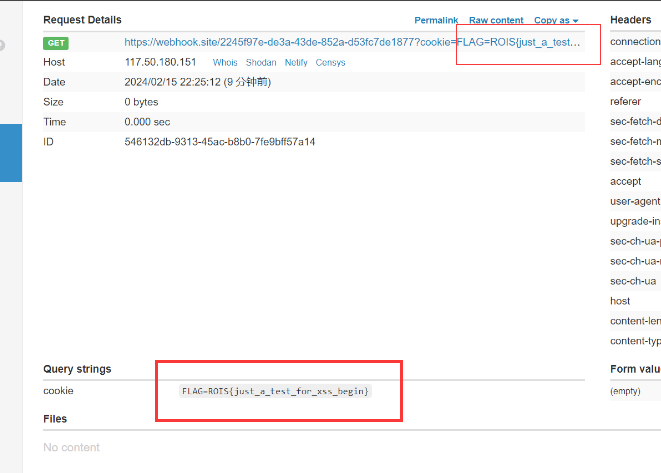The height and width of the screenshot is (473, 661).
Task: Click the user-agent header row
Action: click(635, 201)
